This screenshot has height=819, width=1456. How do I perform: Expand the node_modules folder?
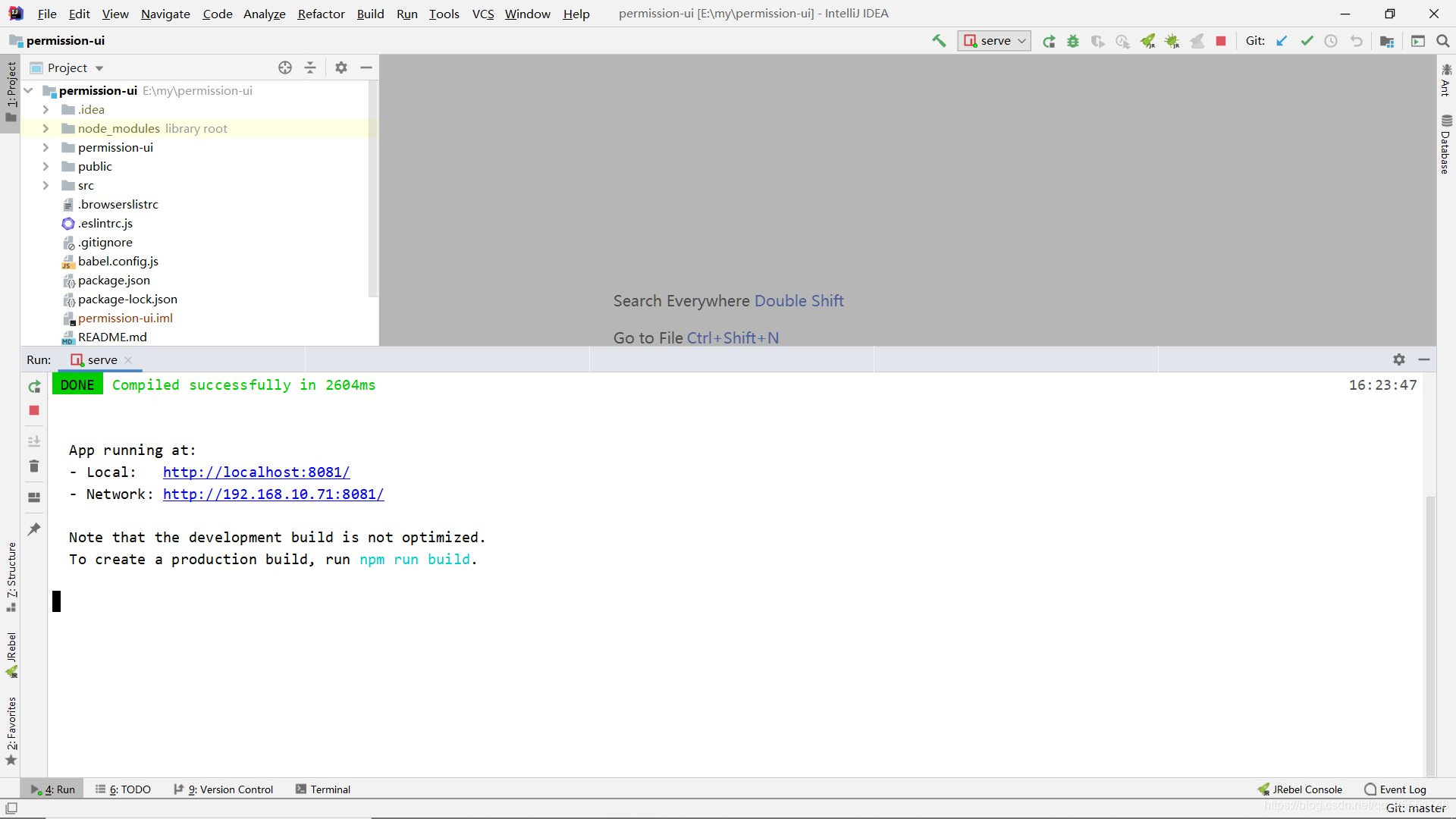[x=45, y=128]
